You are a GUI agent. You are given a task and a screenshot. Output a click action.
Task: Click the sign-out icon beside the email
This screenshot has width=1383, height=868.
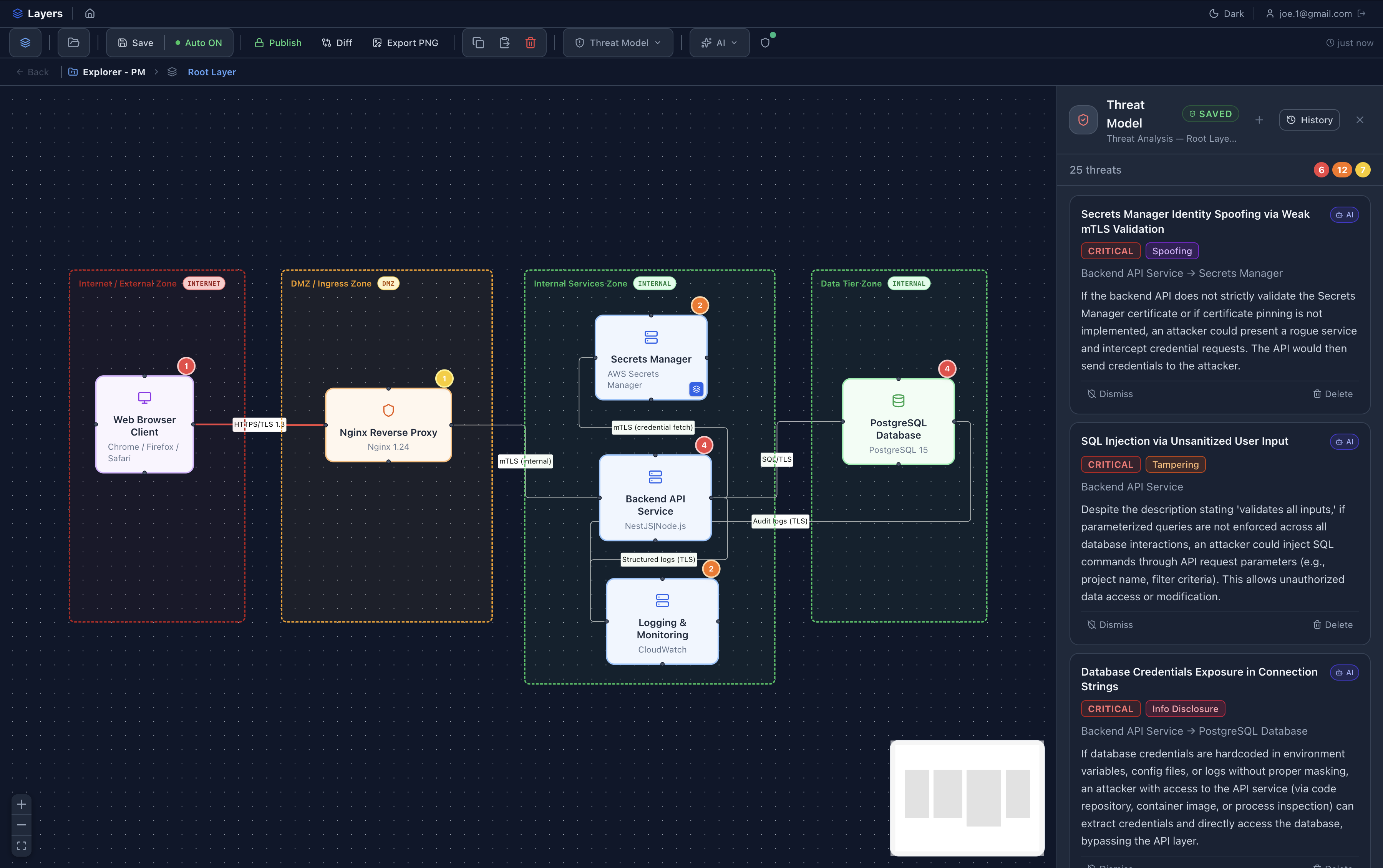pyautogui.click(x=1362, y=13)
